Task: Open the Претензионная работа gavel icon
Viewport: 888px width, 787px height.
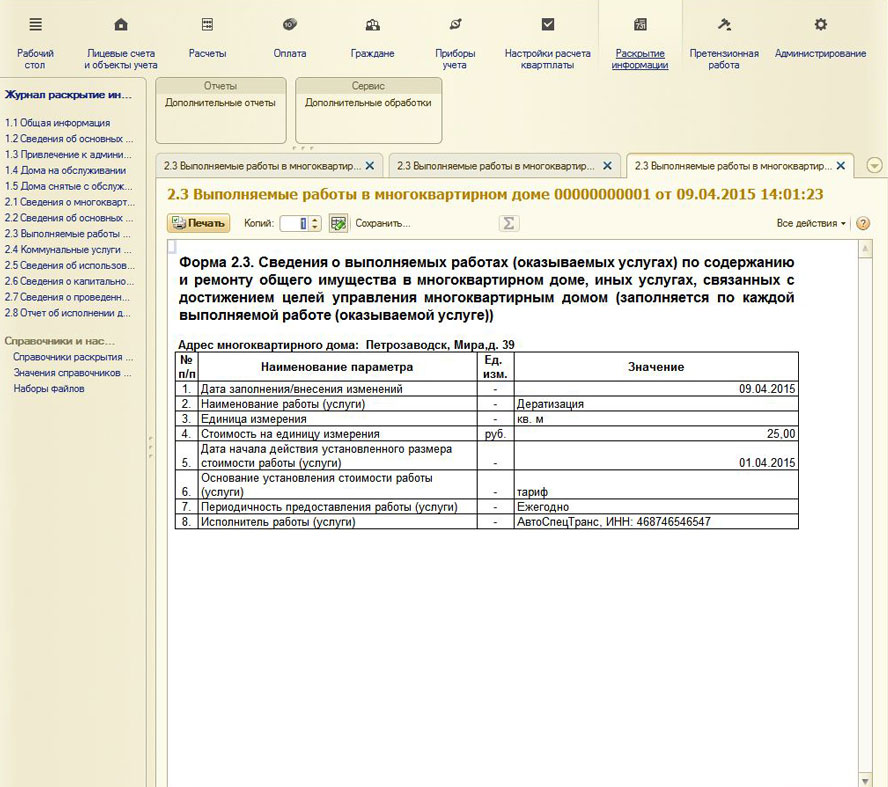Action: pyautogui.click(x=724, y=24)
